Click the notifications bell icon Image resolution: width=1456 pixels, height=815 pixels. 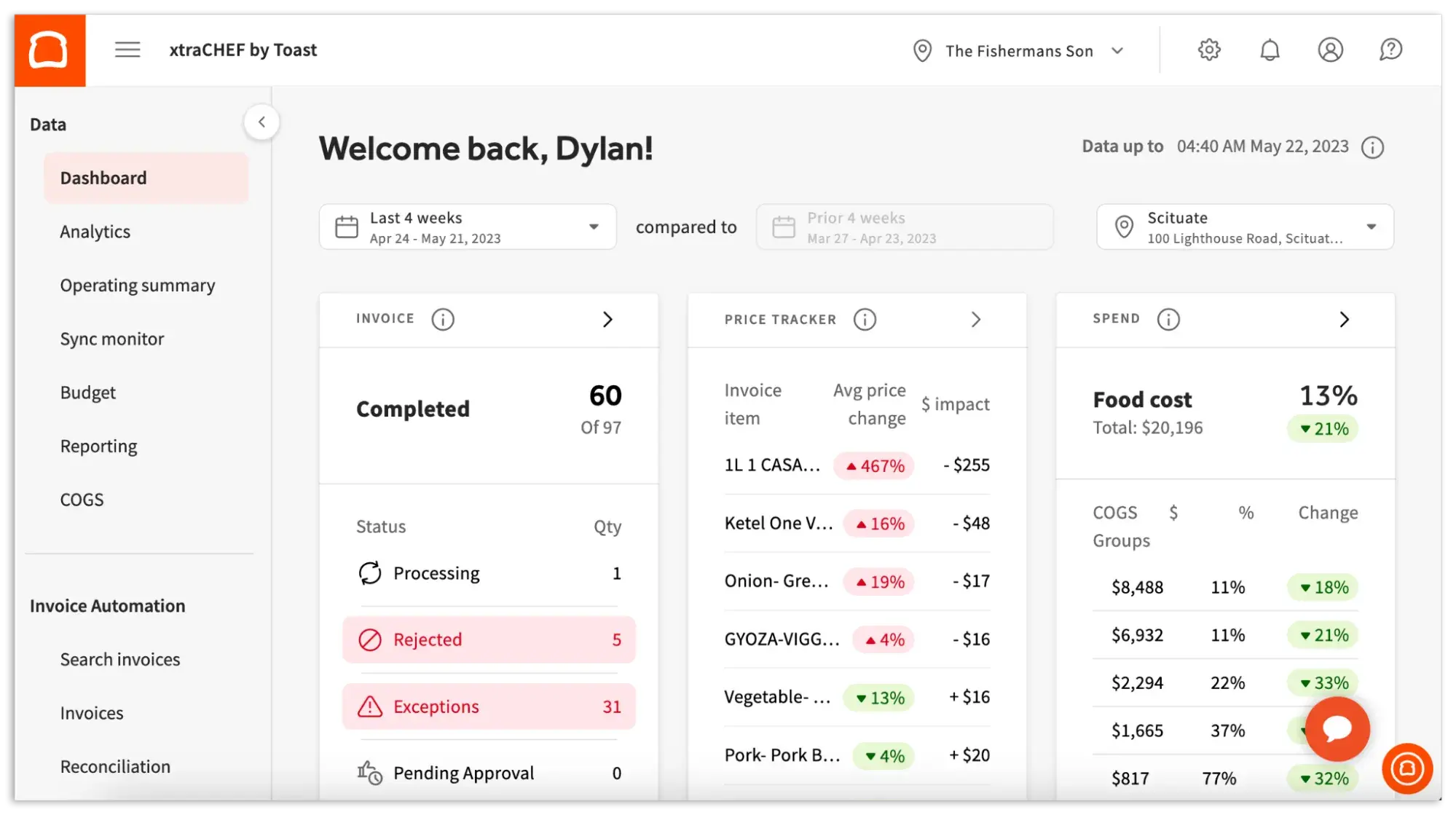coord(1270,49)
